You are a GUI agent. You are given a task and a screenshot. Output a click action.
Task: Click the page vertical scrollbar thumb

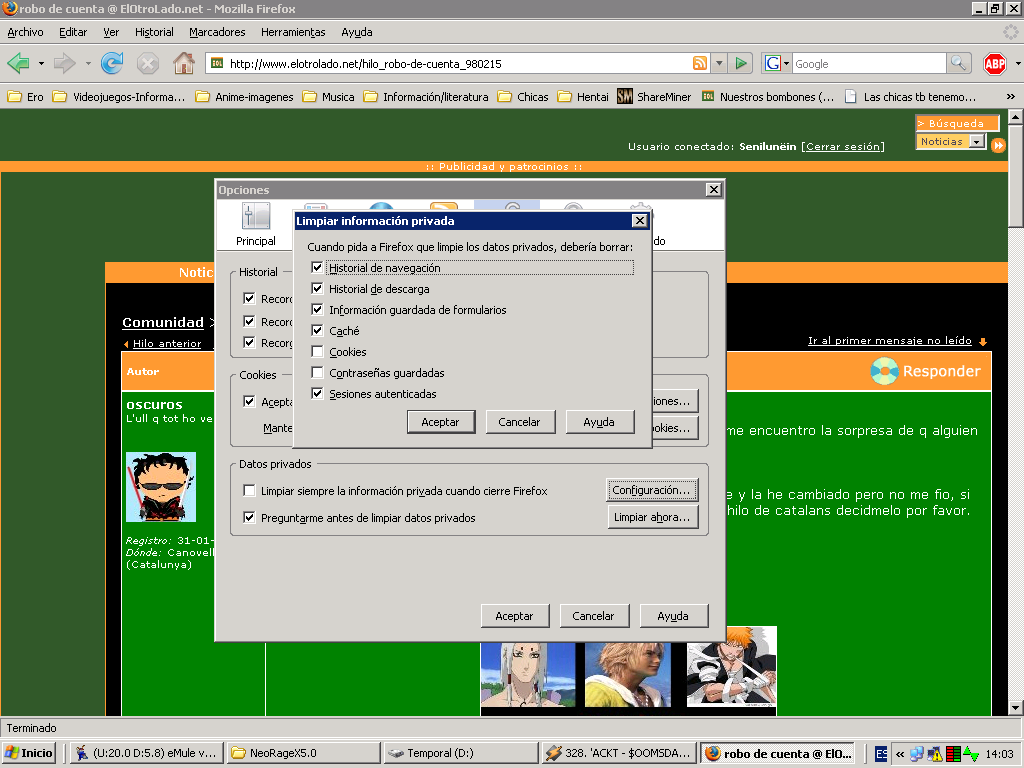pyautogui.click(x=1015, y=176)
